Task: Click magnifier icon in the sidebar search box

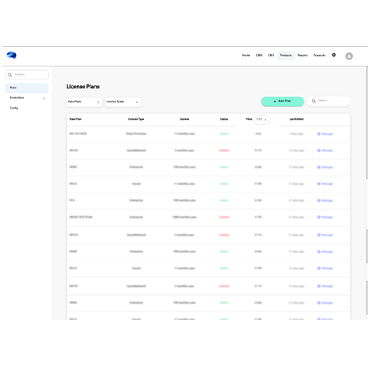Action: click(x=10, y=75)
